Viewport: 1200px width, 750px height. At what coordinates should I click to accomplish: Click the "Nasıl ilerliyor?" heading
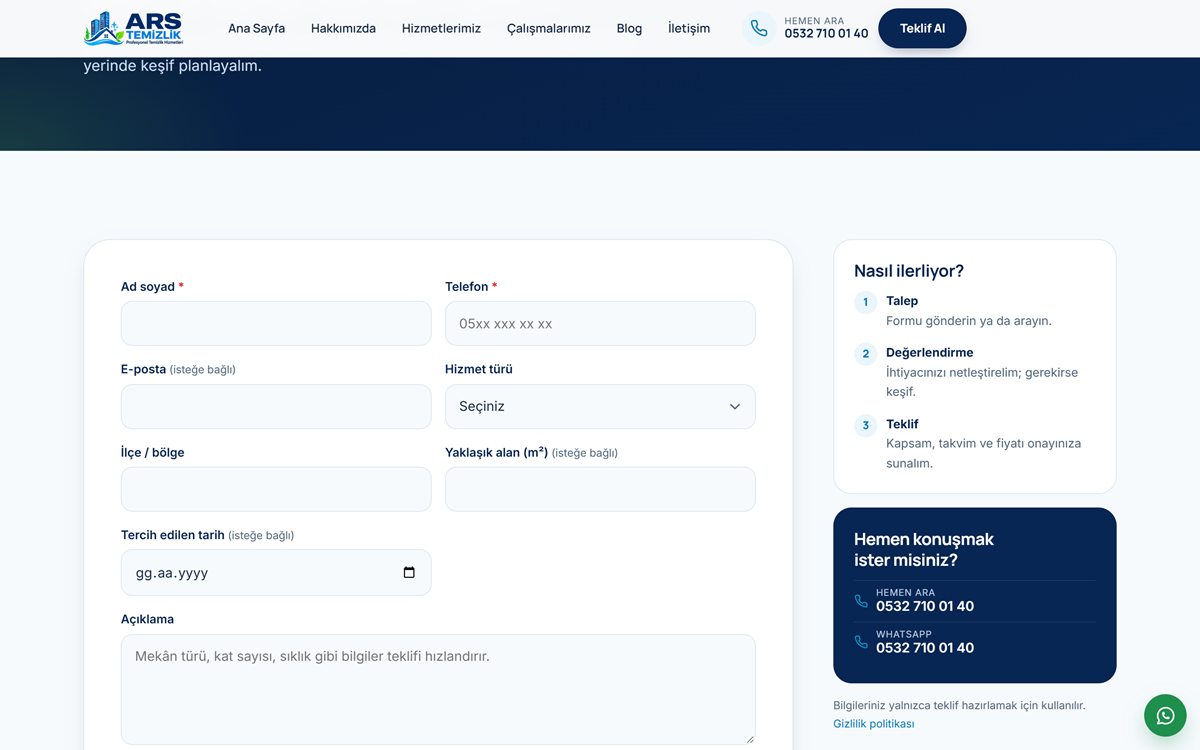point(909,271)
